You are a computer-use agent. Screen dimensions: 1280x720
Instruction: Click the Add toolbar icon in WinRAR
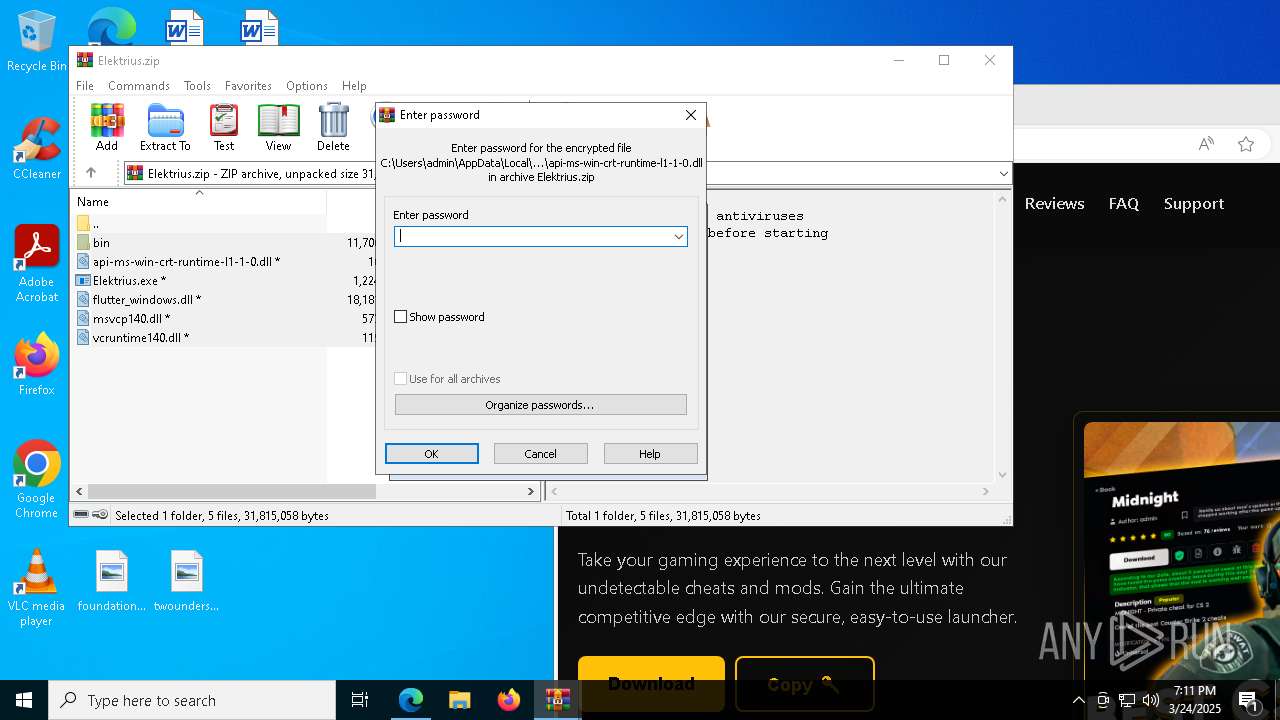pos(107,127)
